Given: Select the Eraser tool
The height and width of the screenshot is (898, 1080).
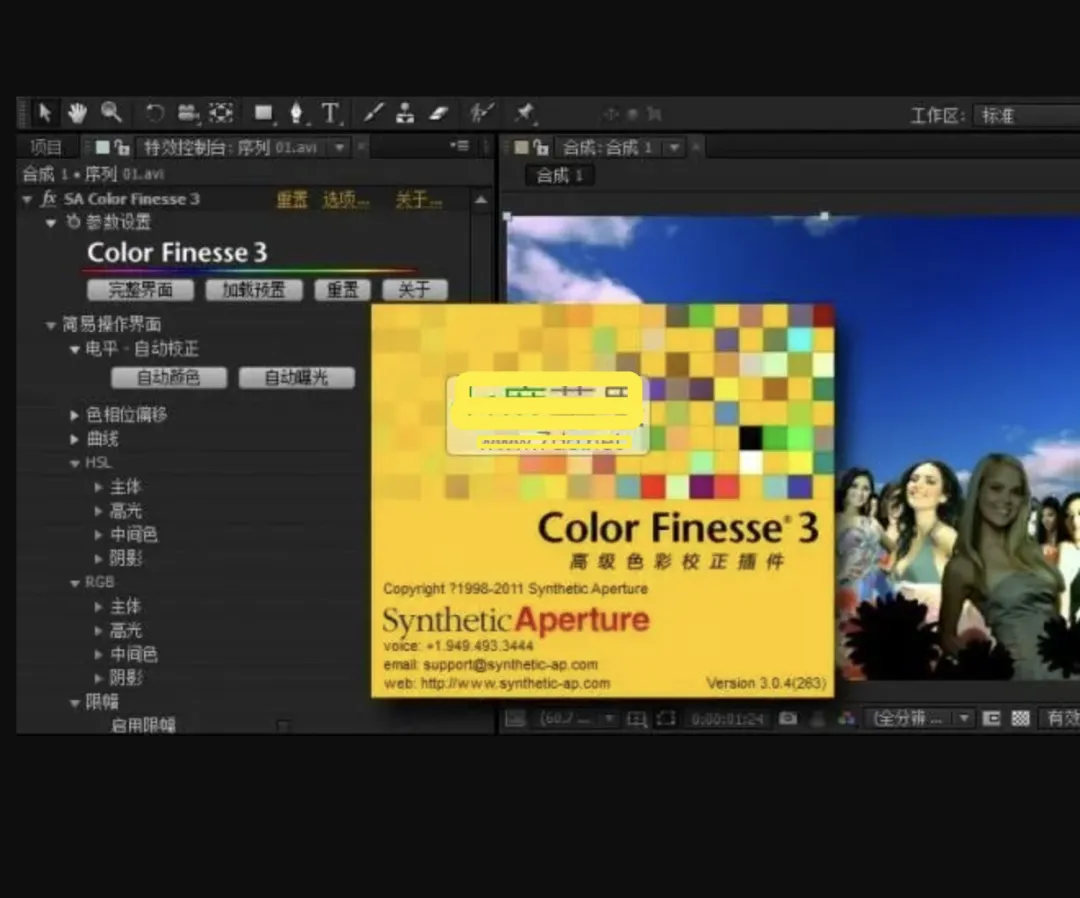Looking at the screenshot, I should coord(439,113).
